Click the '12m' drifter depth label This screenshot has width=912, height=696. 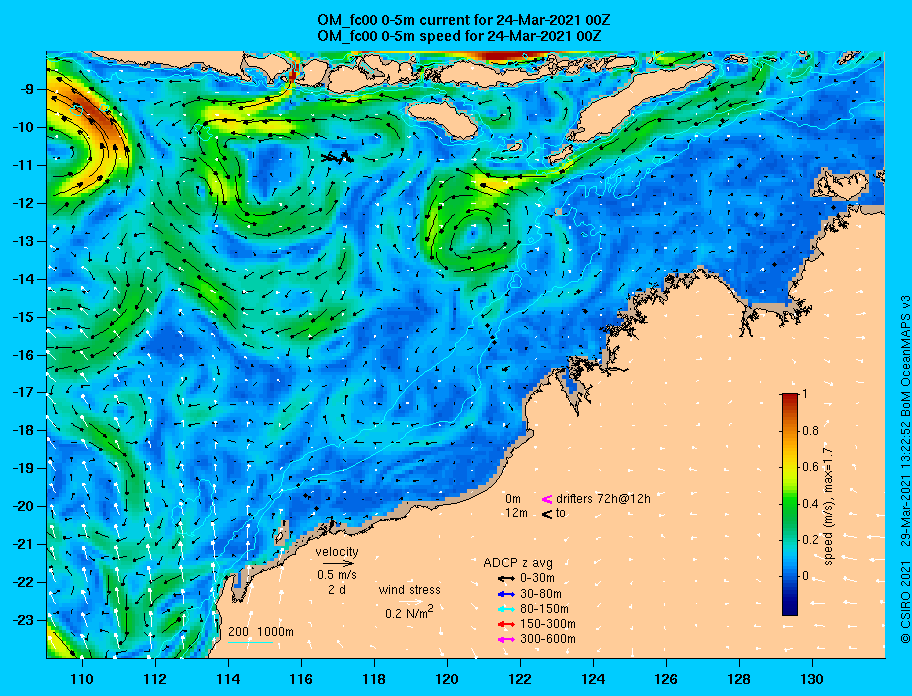(x=516, y=513)
